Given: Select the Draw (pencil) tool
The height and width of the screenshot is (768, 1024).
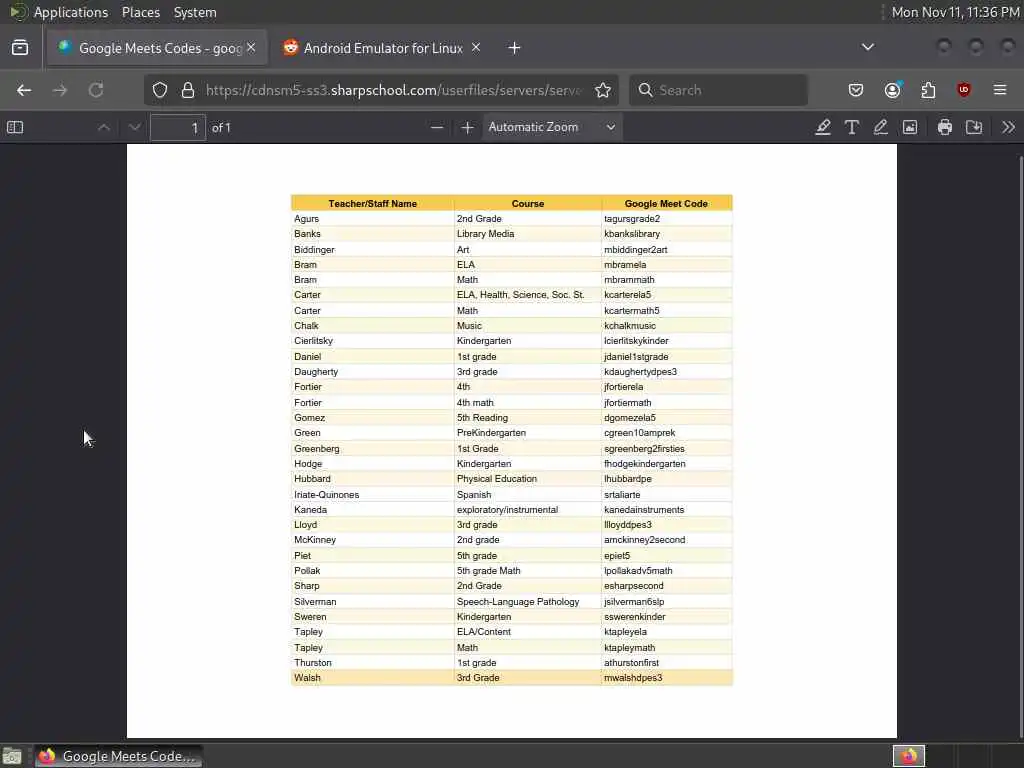Looking at the screenshot, I should 880,127.
